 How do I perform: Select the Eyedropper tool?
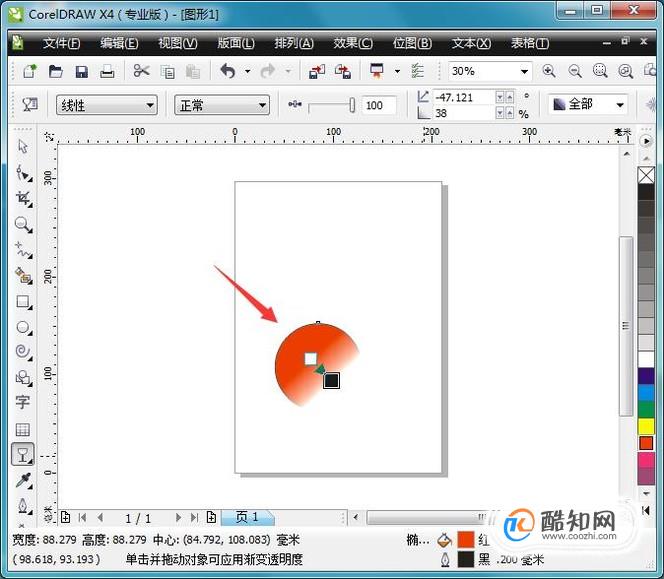click(23, 480)
